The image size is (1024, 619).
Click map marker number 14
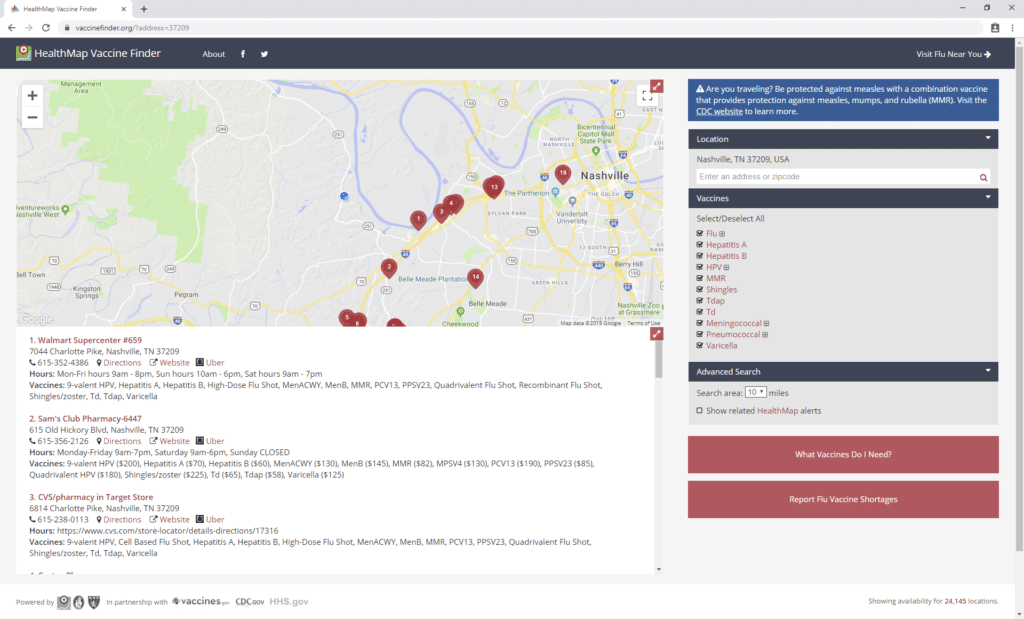click(475, 278)
